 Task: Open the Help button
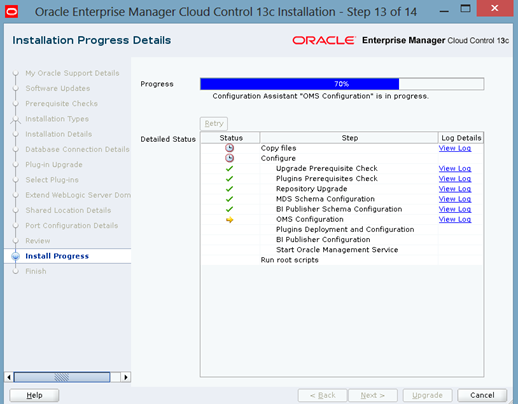click(x=34, y=395)
